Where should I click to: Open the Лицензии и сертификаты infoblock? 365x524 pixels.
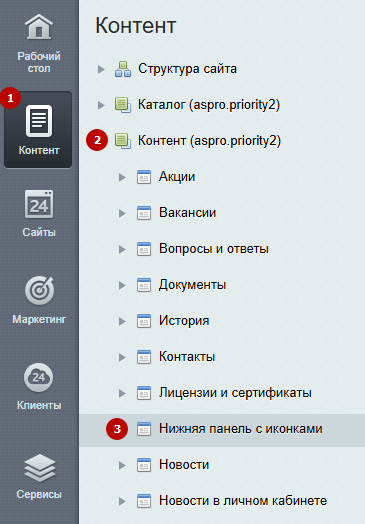[235, 393]
